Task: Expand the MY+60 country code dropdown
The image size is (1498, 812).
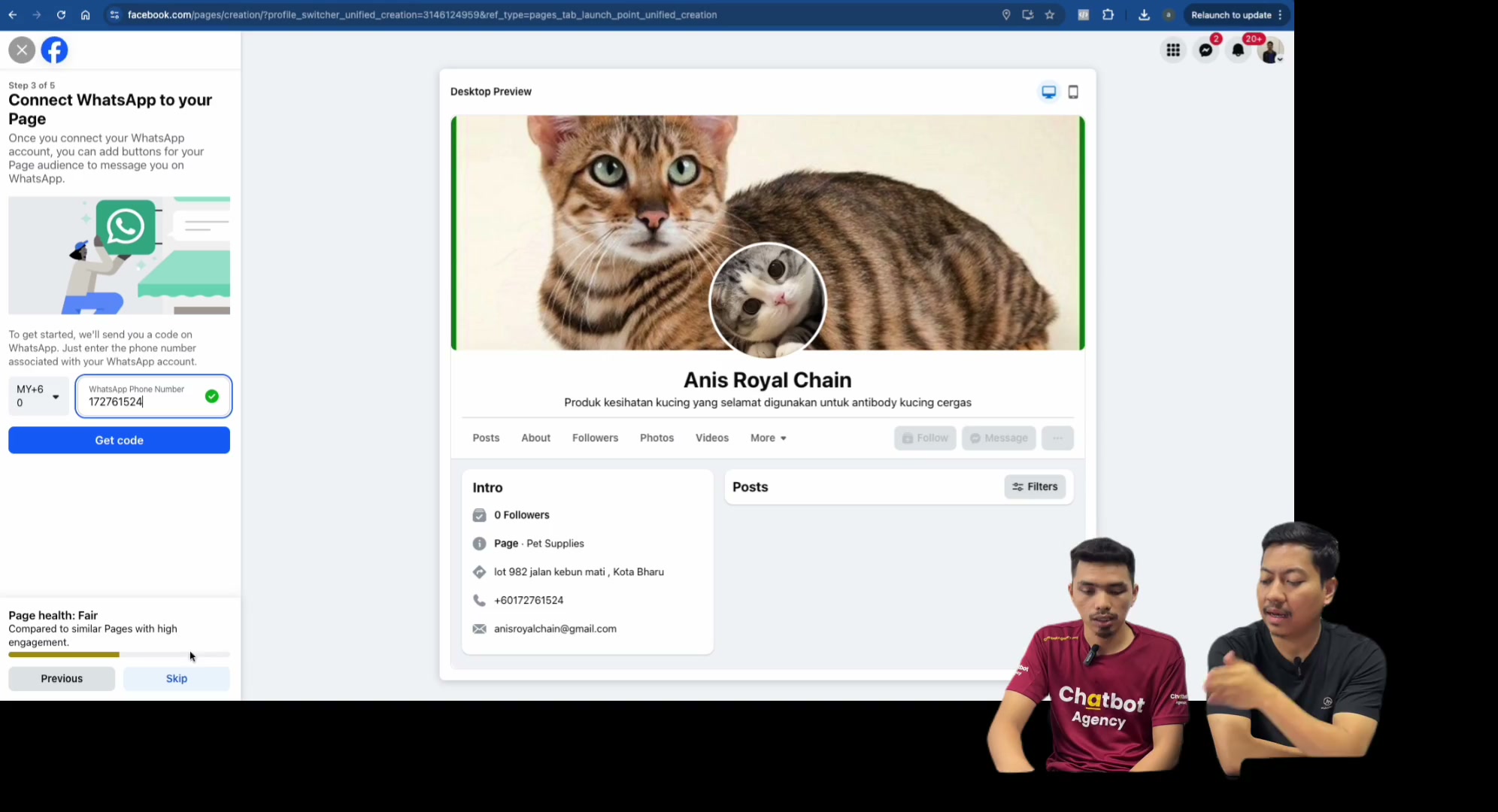Action: point(39,396)
